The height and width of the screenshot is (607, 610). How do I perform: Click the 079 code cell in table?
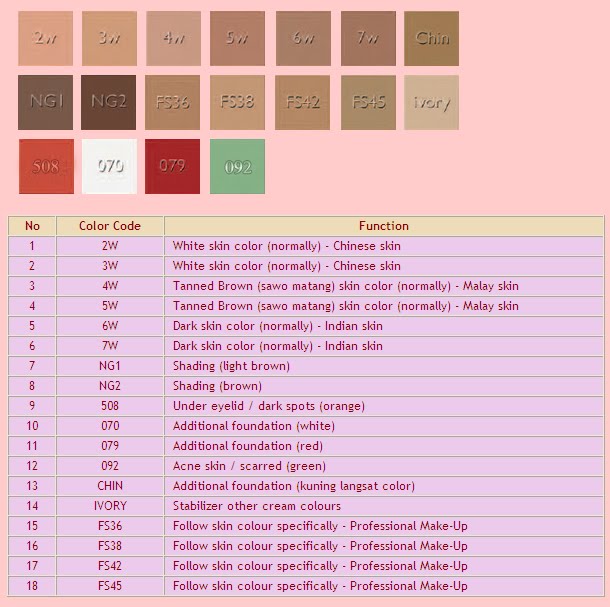click(x=110, y=446)
